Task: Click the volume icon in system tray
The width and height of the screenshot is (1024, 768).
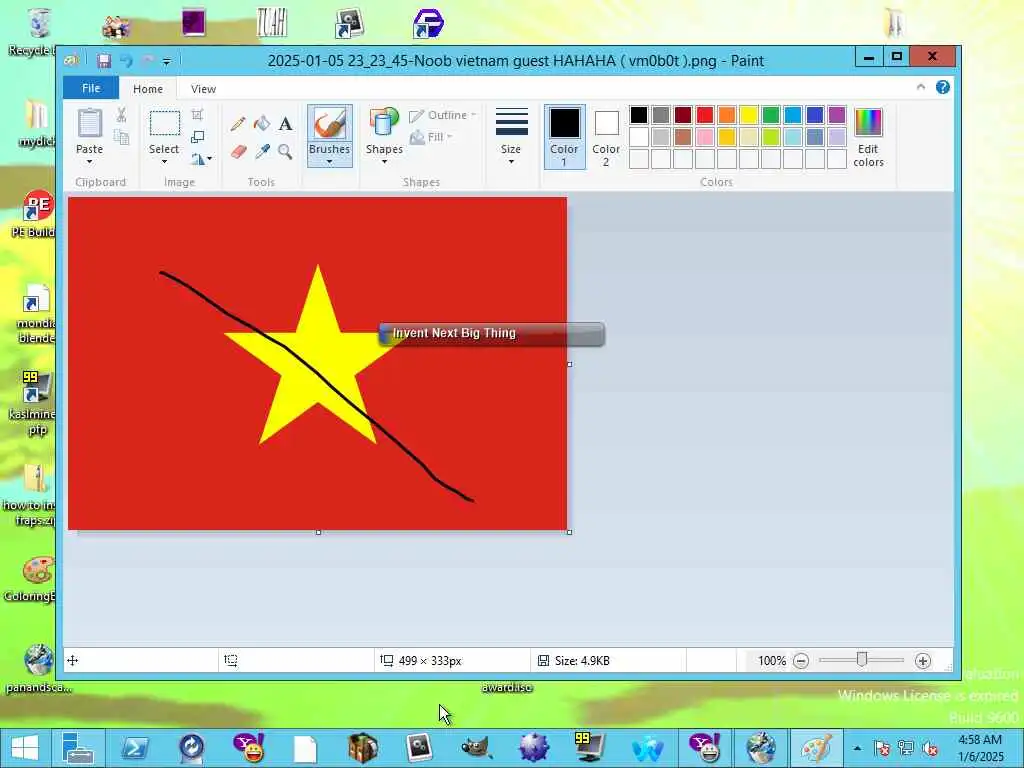Action: click(x=930, y=748)
